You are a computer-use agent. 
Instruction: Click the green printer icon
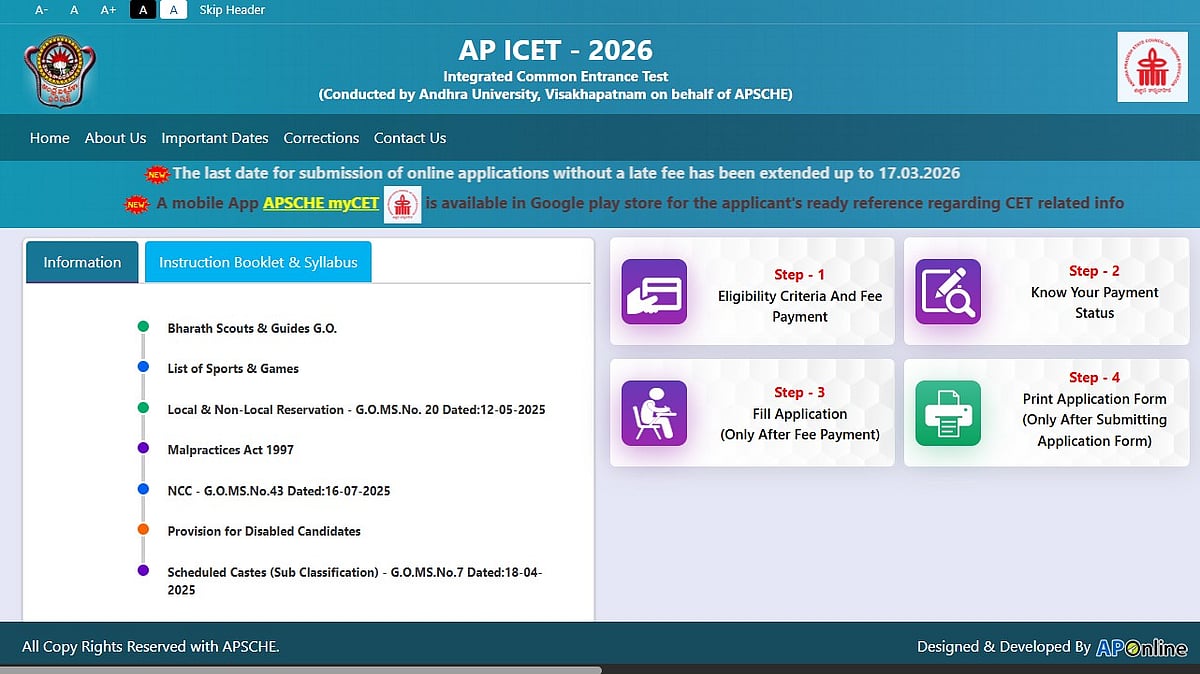(x=948, y=413)
